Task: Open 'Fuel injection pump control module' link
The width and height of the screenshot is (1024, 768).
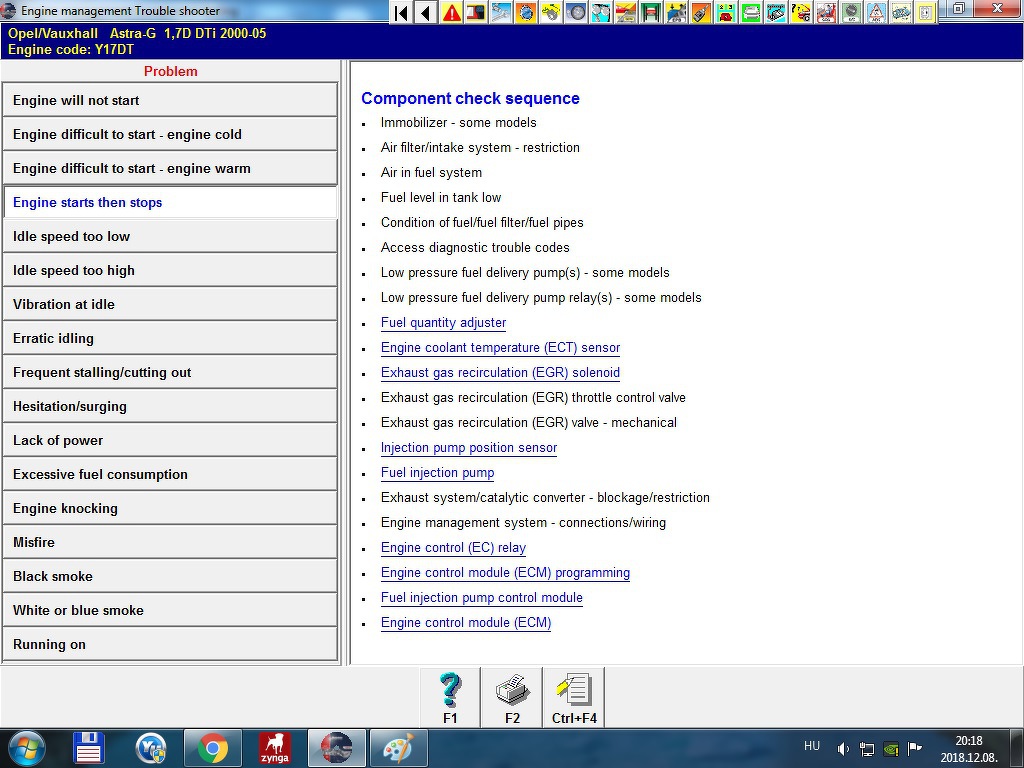Action: pos(482,598)
